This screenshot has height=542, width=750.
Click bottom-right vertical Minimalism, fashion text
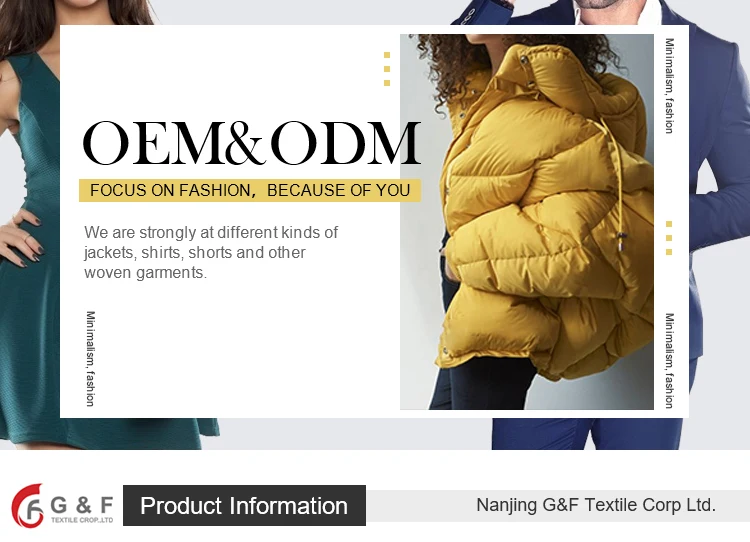(x=670, y=361)
